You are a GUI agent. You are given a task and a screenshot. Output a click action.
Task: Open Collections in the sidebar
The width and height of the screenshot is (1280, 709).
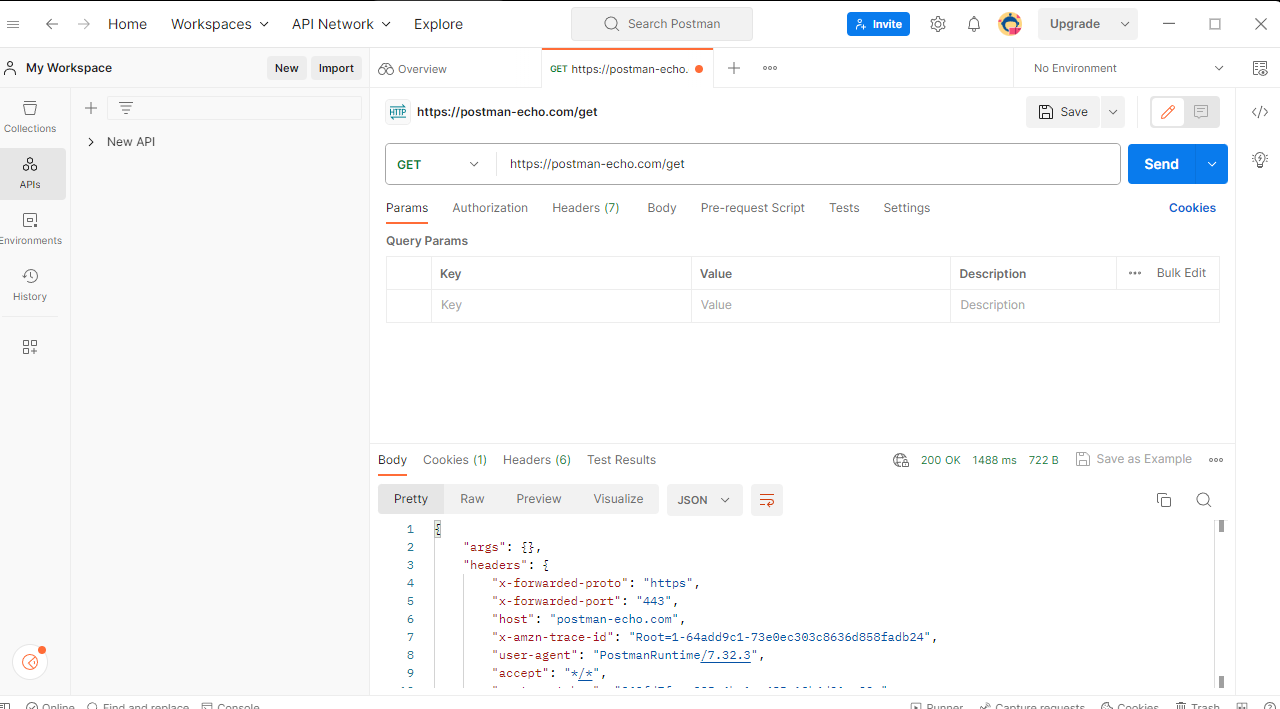coord(30,117)
